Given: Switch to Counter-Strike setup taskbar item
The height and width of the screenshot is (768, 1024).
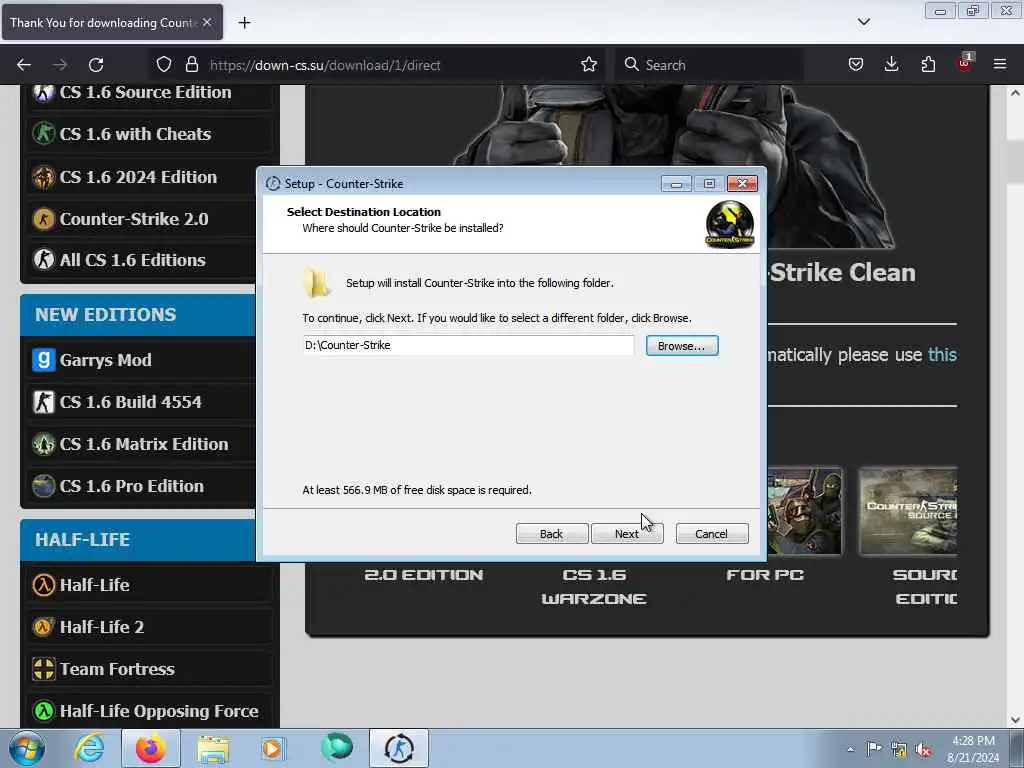Looking at the screenshot, I should [x=399, y=748].
